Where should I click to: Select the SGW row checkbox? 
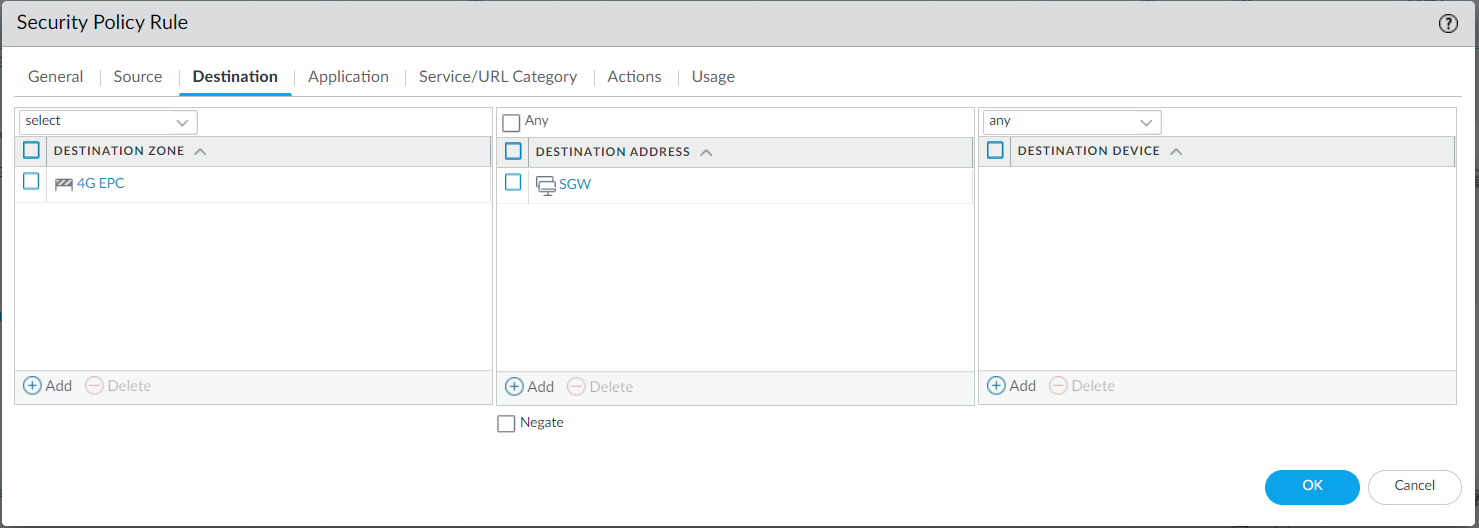pos(513,183)
